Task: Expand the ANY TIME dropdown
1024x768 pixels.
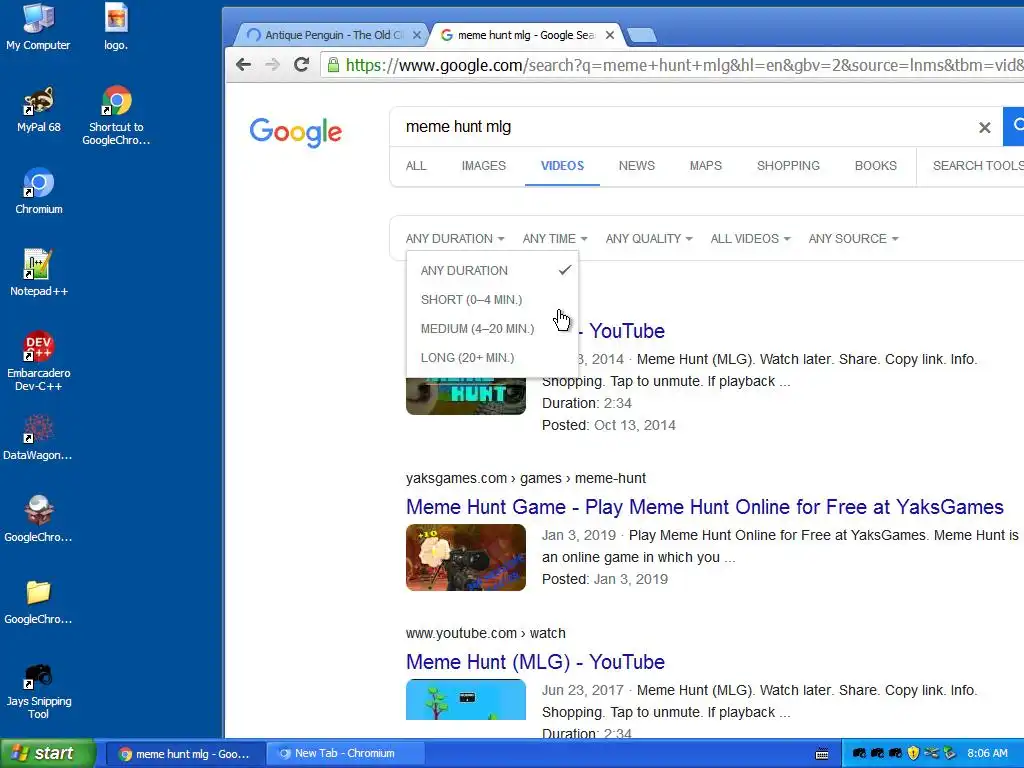Action: (x=554, y=239)
